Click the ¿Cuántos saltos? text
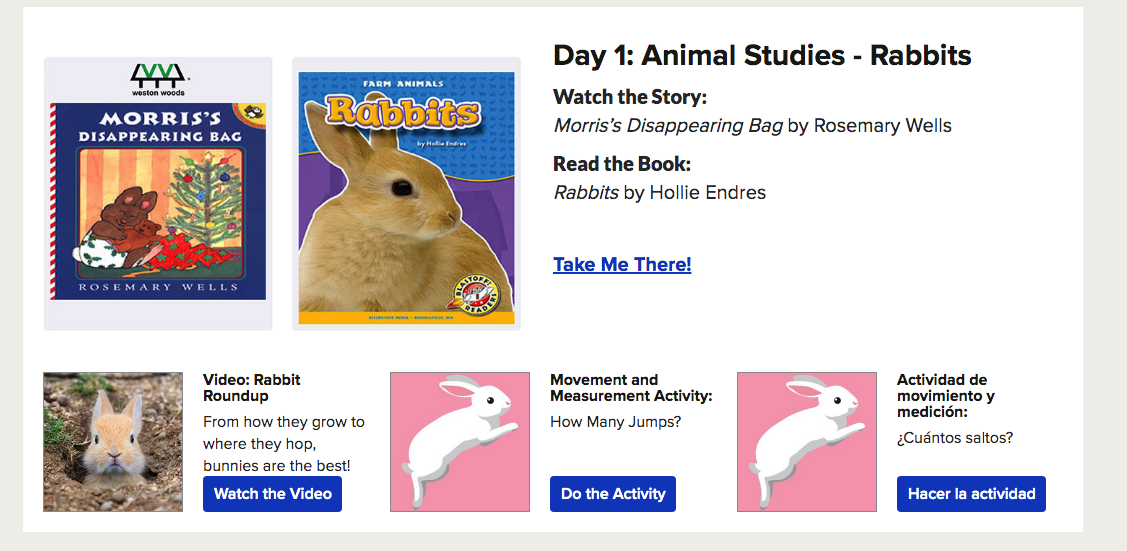The height and width of the screenshot is (551, 1127). pos(955,438)
